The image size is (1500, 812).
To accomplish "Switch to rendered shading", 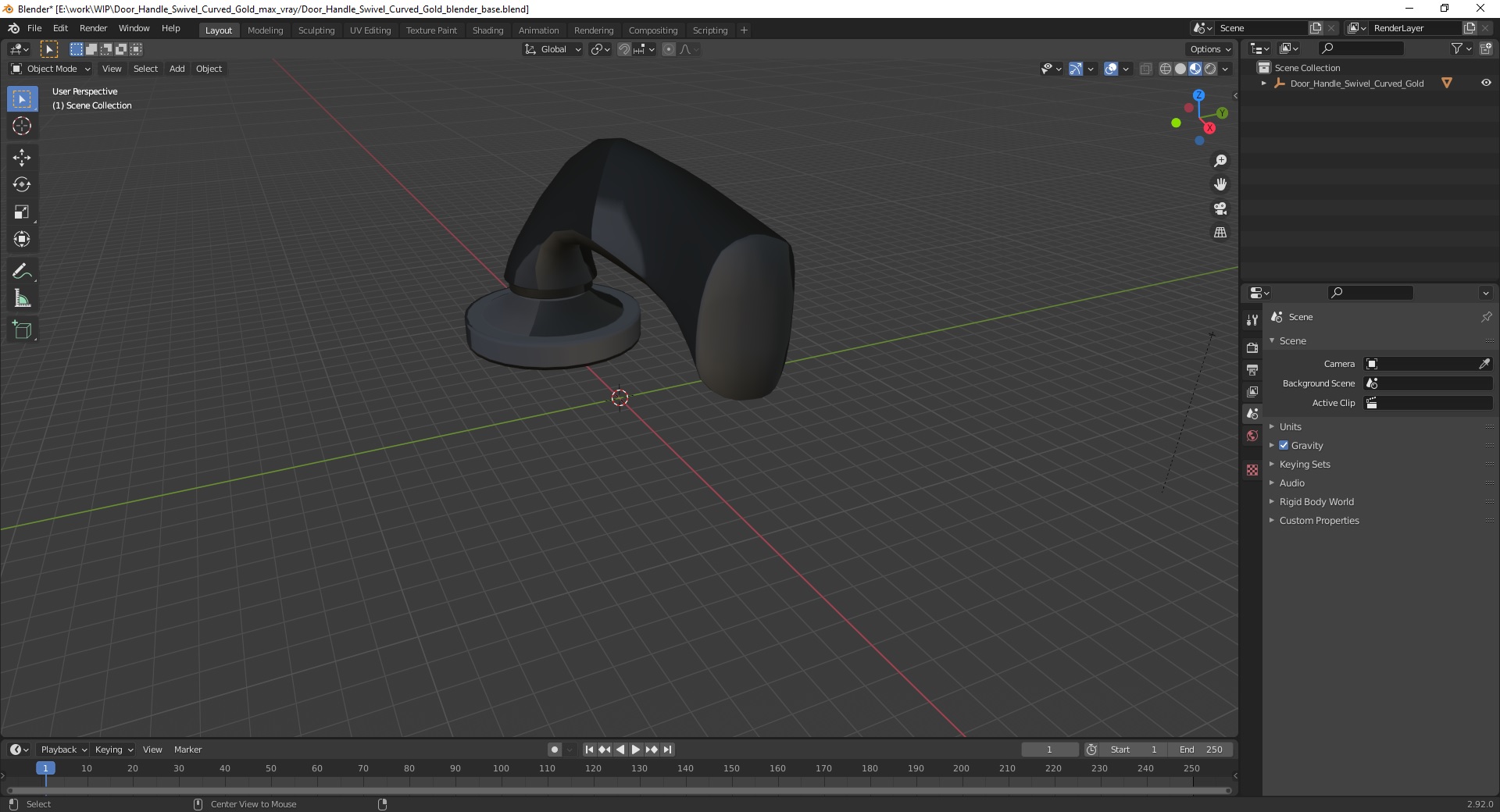I will point(1210,69).
